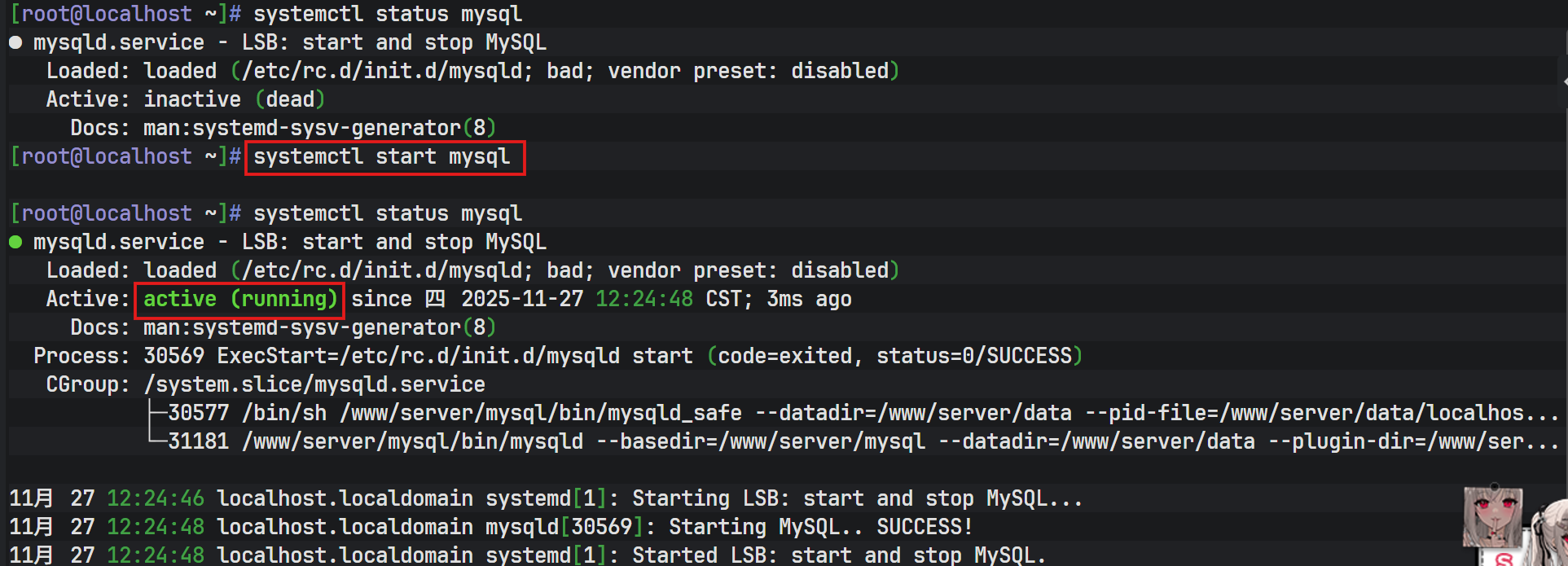Open the man:systemd-sysv-generator(8) link under inactive status
The width and height of the screenshot is (1568, 566).
tap(319, 128)
